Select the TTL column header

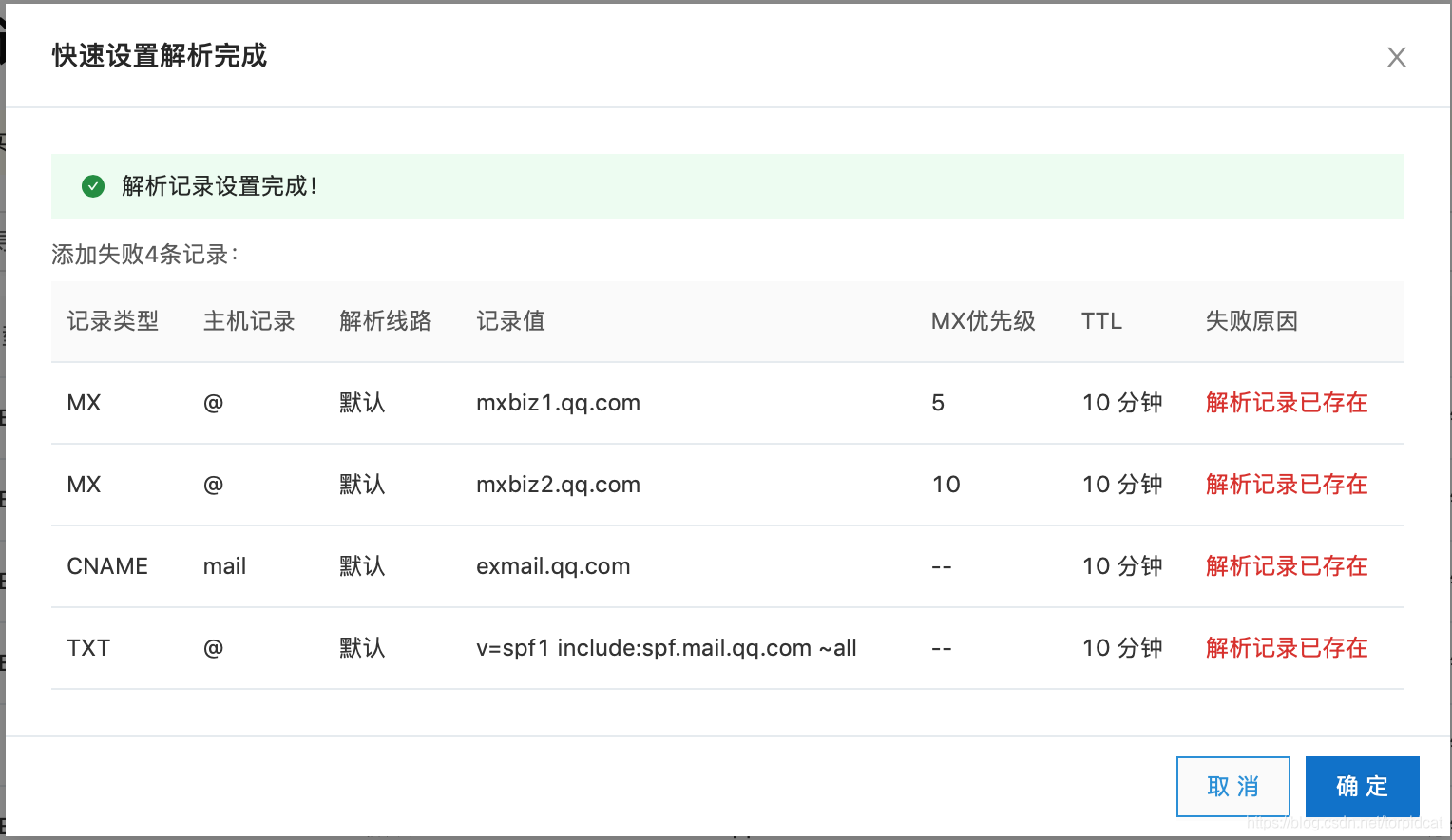tap(1101, 321)
